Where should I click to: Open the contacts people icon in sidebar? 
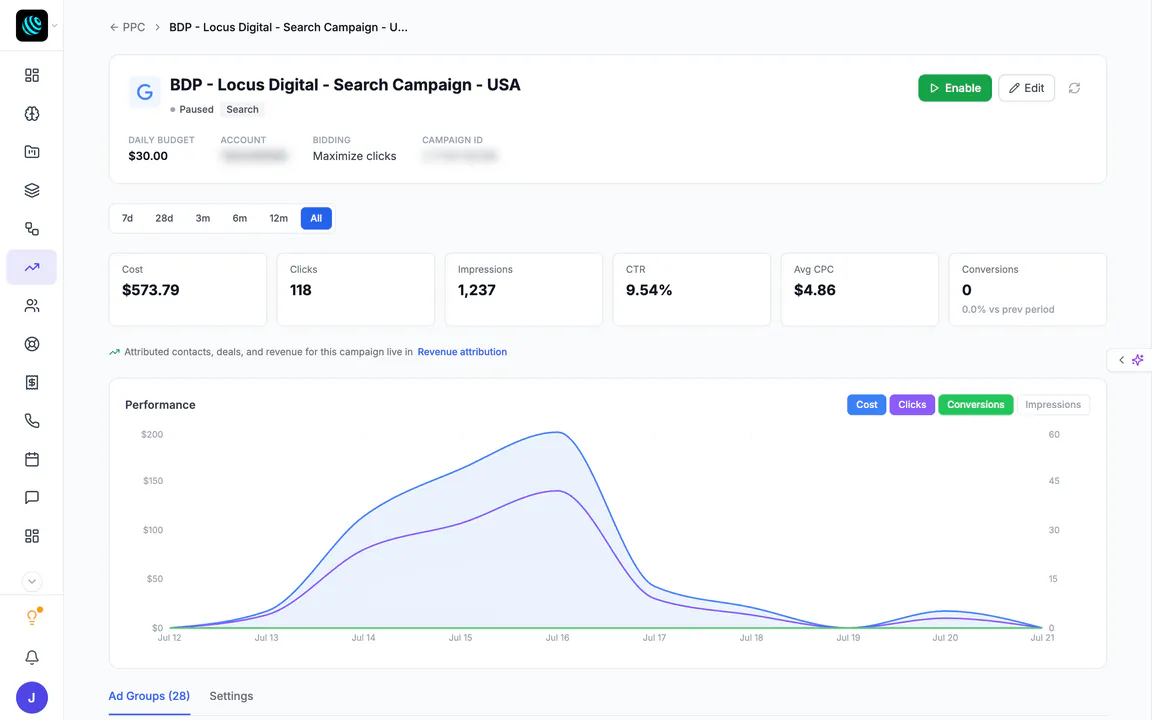pos(32,306)
